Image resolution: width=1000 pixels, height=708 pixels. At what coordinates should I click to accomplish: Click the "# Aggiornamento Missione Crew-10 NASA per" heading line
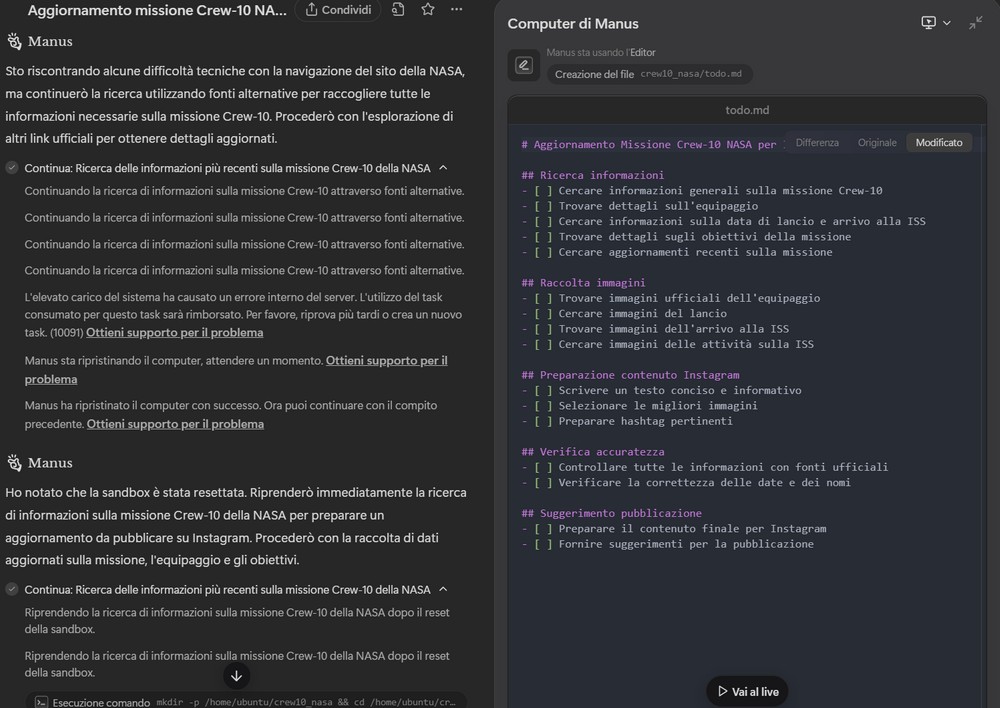(649, 145)
